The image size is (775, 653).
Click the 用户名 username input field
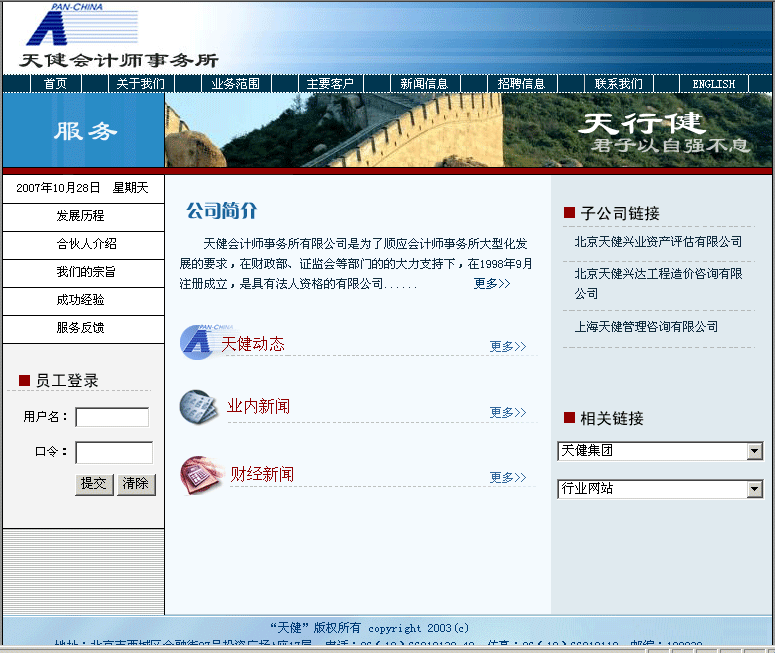point(112,417)
